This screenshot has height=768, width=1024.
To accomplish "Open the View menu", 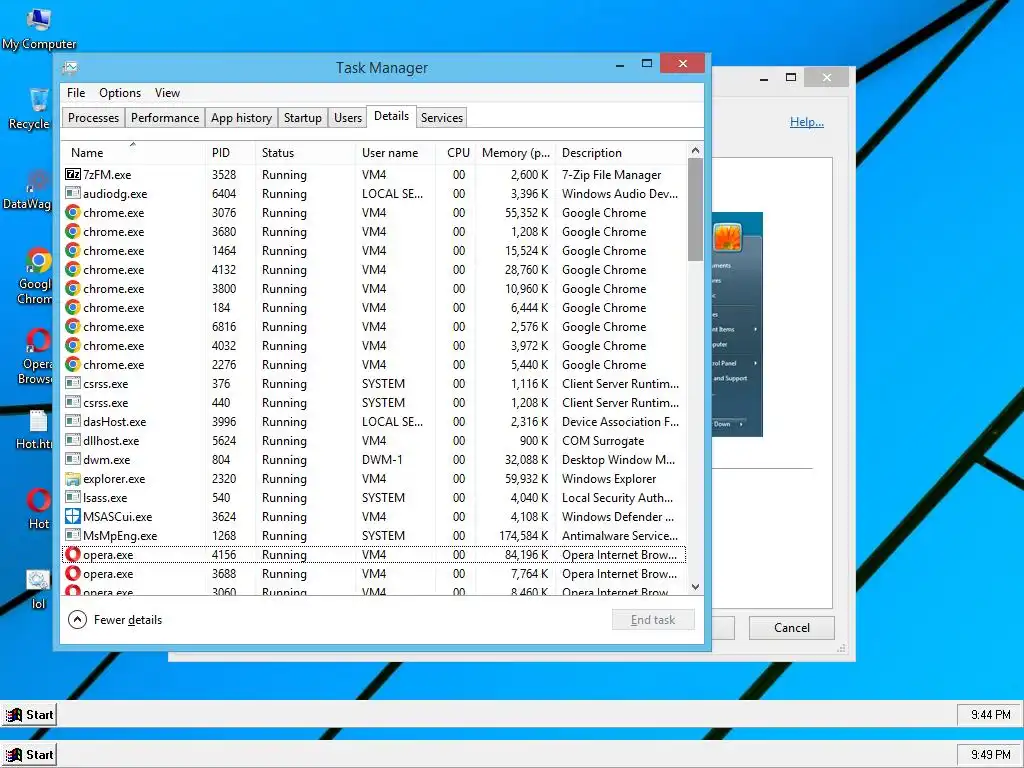I will coord(167,93).
